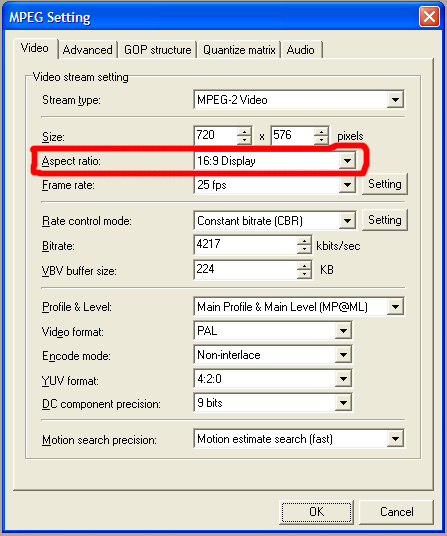Click Setting button beside Rate control mode
The width and height of the screenshot is (447, 536).
pyautogui.click(x=385, y=220)
